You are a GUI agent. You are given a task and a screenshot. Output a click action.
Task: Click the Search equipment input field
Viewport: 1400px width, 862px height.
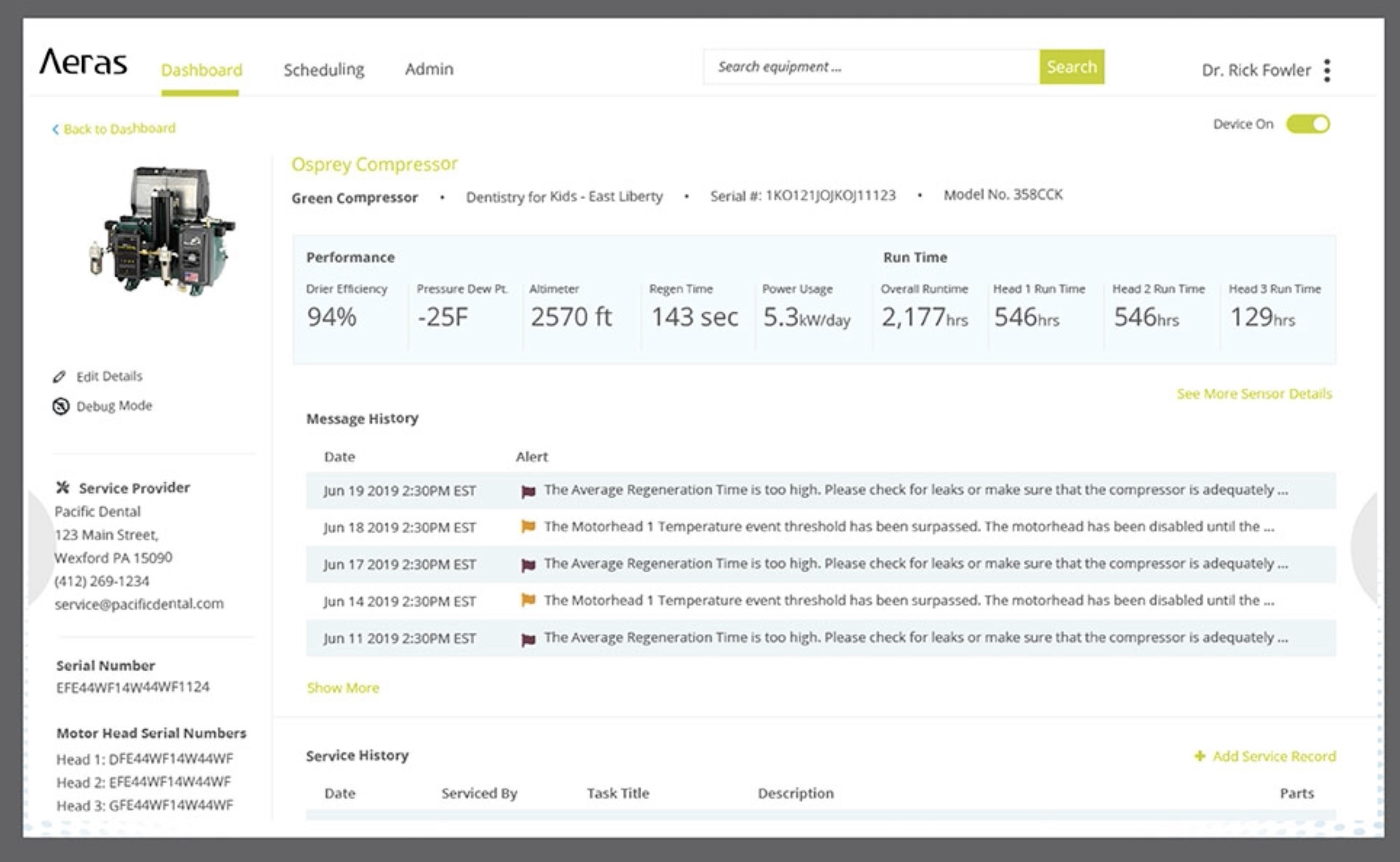coord(871,67)
